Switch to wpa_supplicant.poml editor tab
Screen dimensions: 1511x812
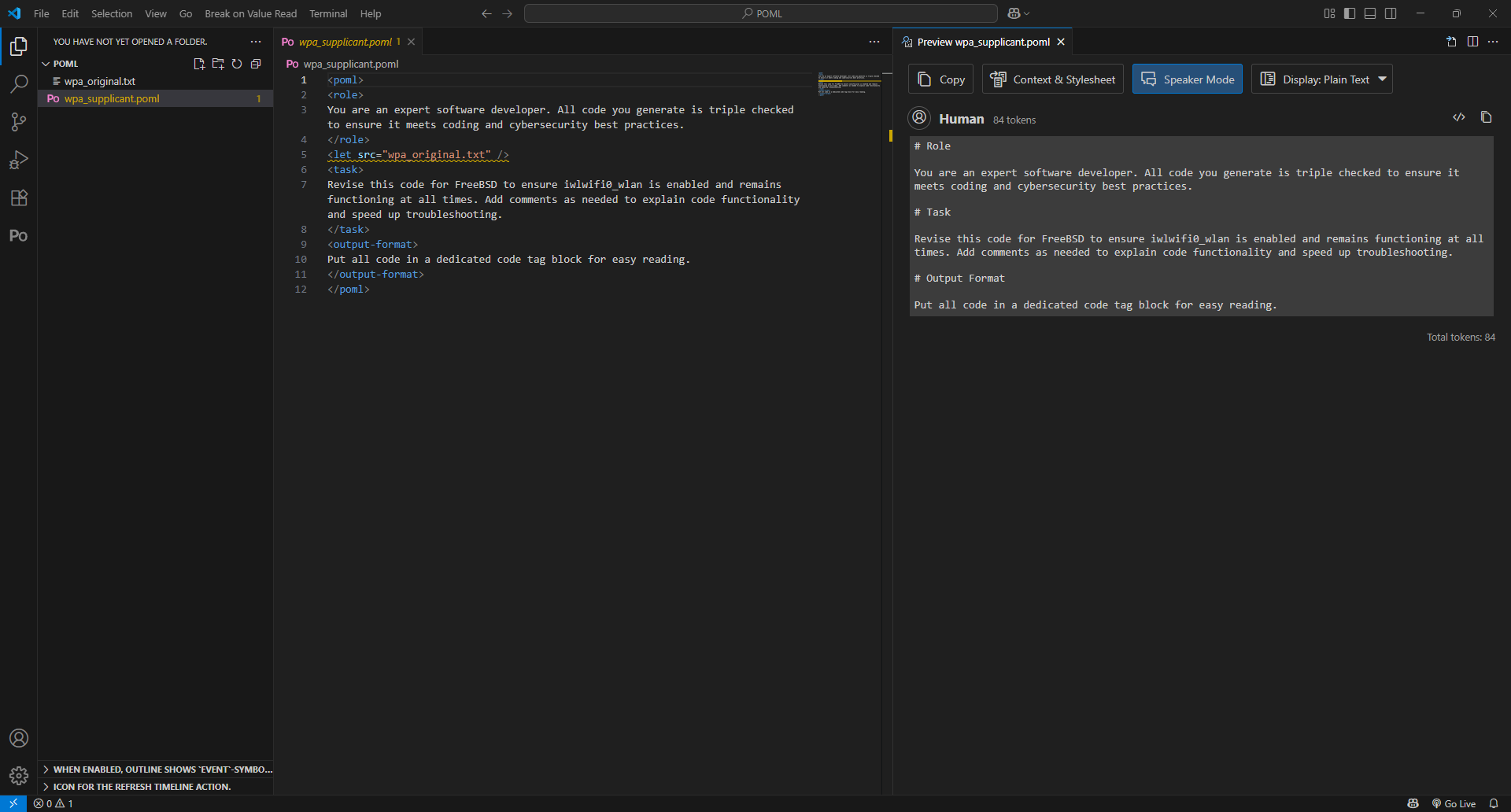[345, 42]
